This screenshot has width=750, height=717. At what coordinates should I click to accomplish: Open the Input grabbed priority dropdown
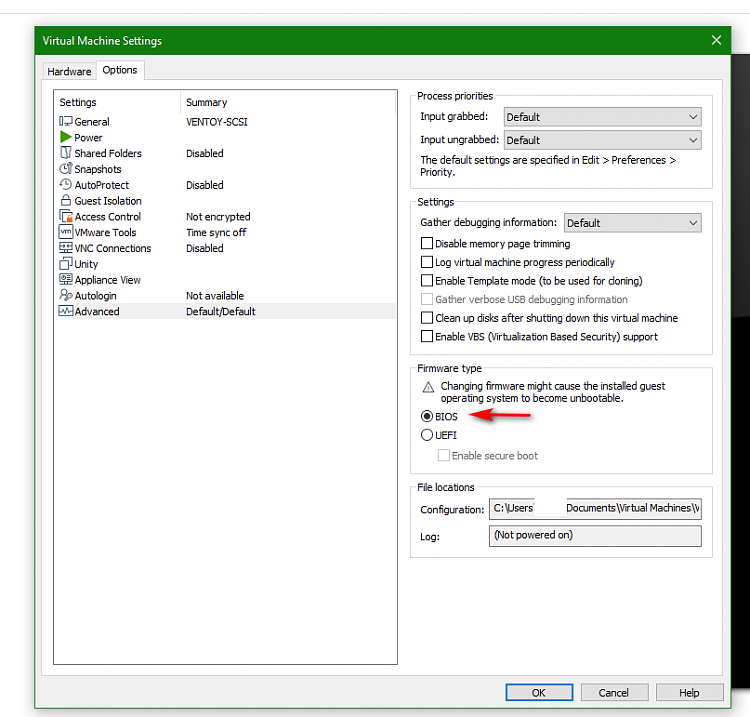point(603,117)
